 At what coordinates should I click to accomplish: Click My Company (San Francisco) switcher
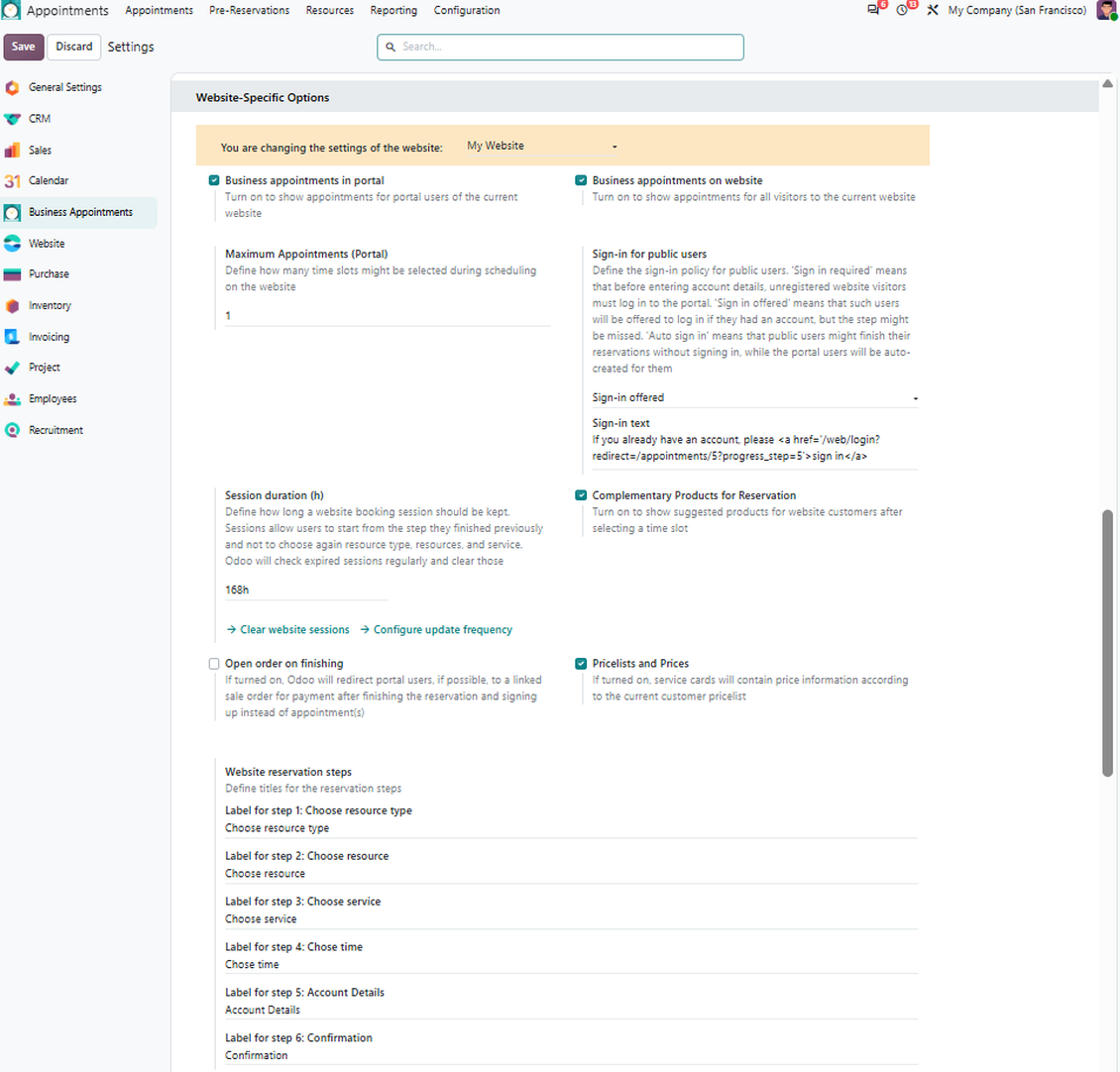(1017, 10)
